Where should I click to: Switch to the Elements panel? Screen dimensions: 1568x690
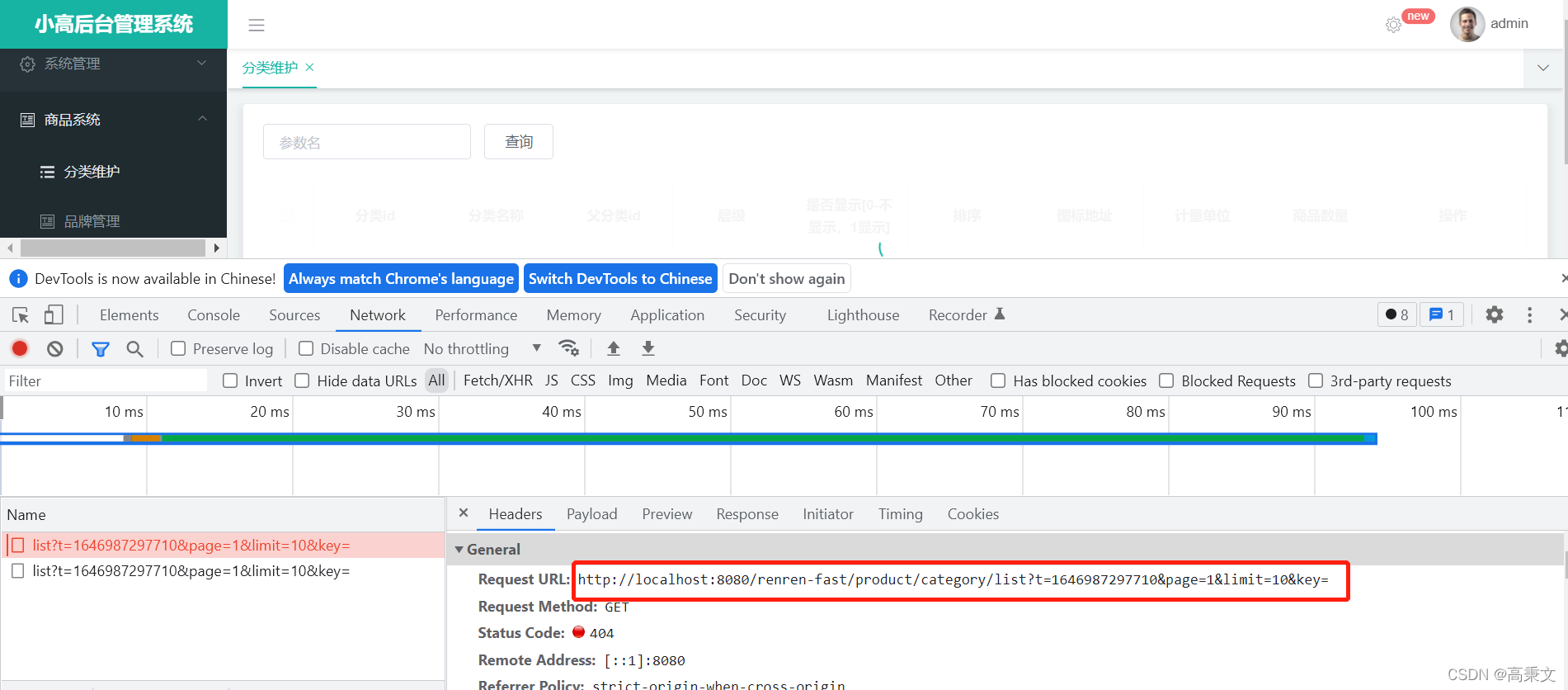pyautogui.click(x=129, y=314)
